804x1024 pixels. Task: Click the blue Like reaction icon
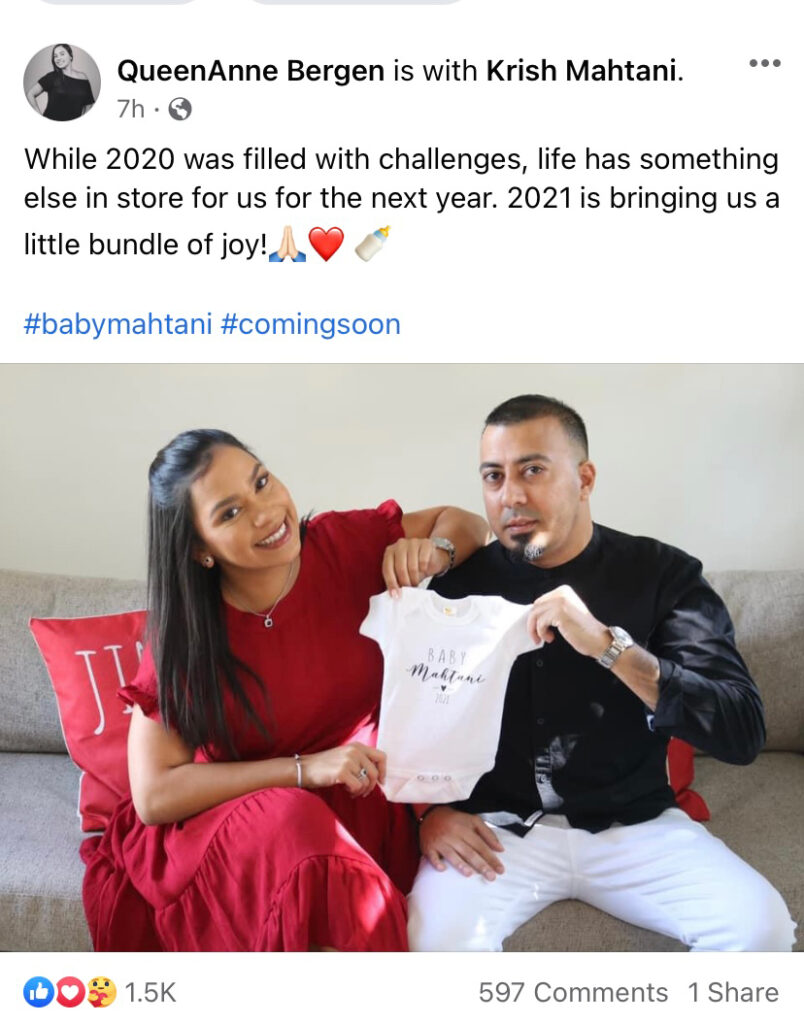point(39,993)
